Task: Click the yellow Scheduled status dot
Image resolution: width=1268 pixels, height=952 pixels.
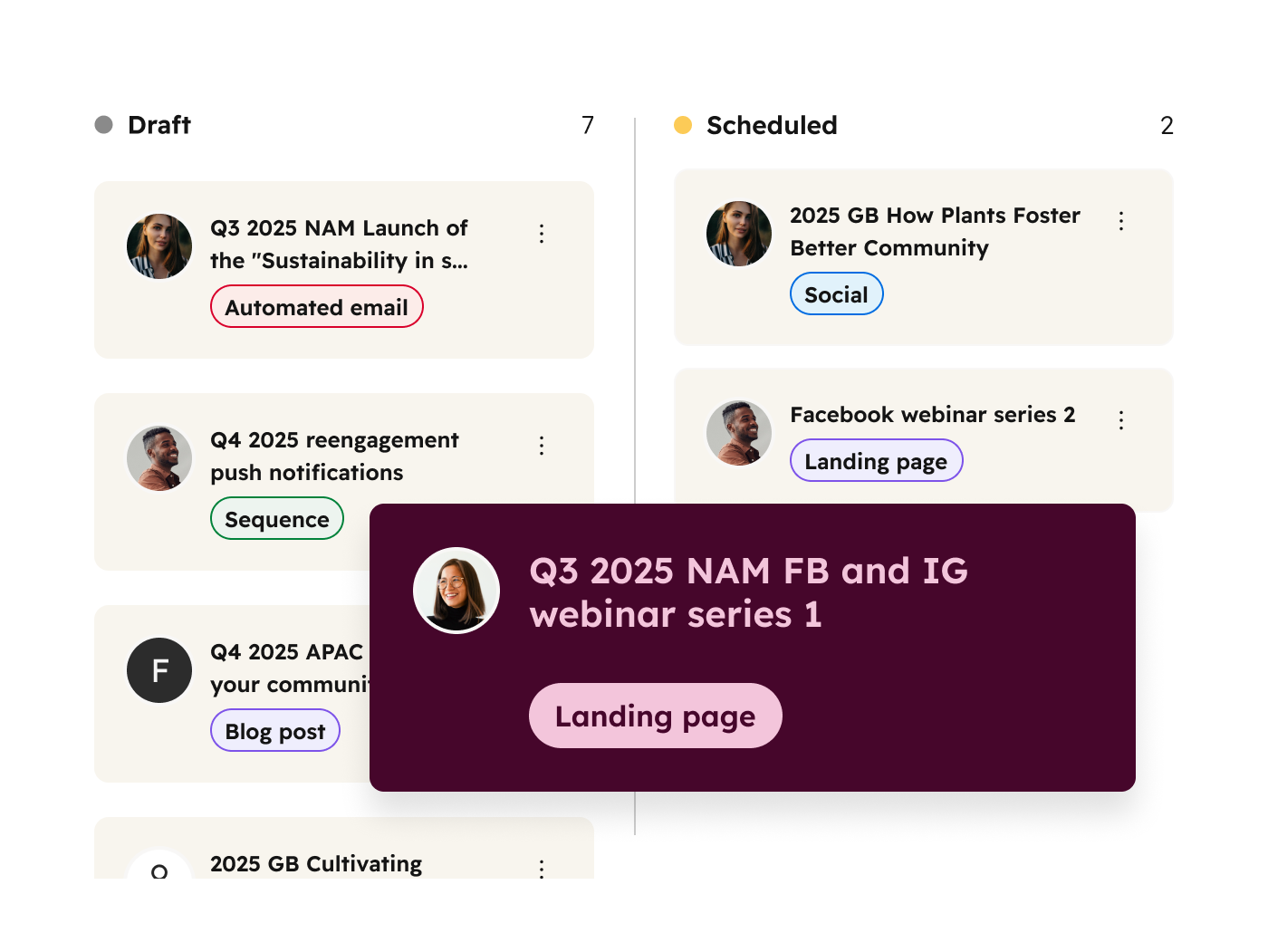Action: [x=683, y=125]
